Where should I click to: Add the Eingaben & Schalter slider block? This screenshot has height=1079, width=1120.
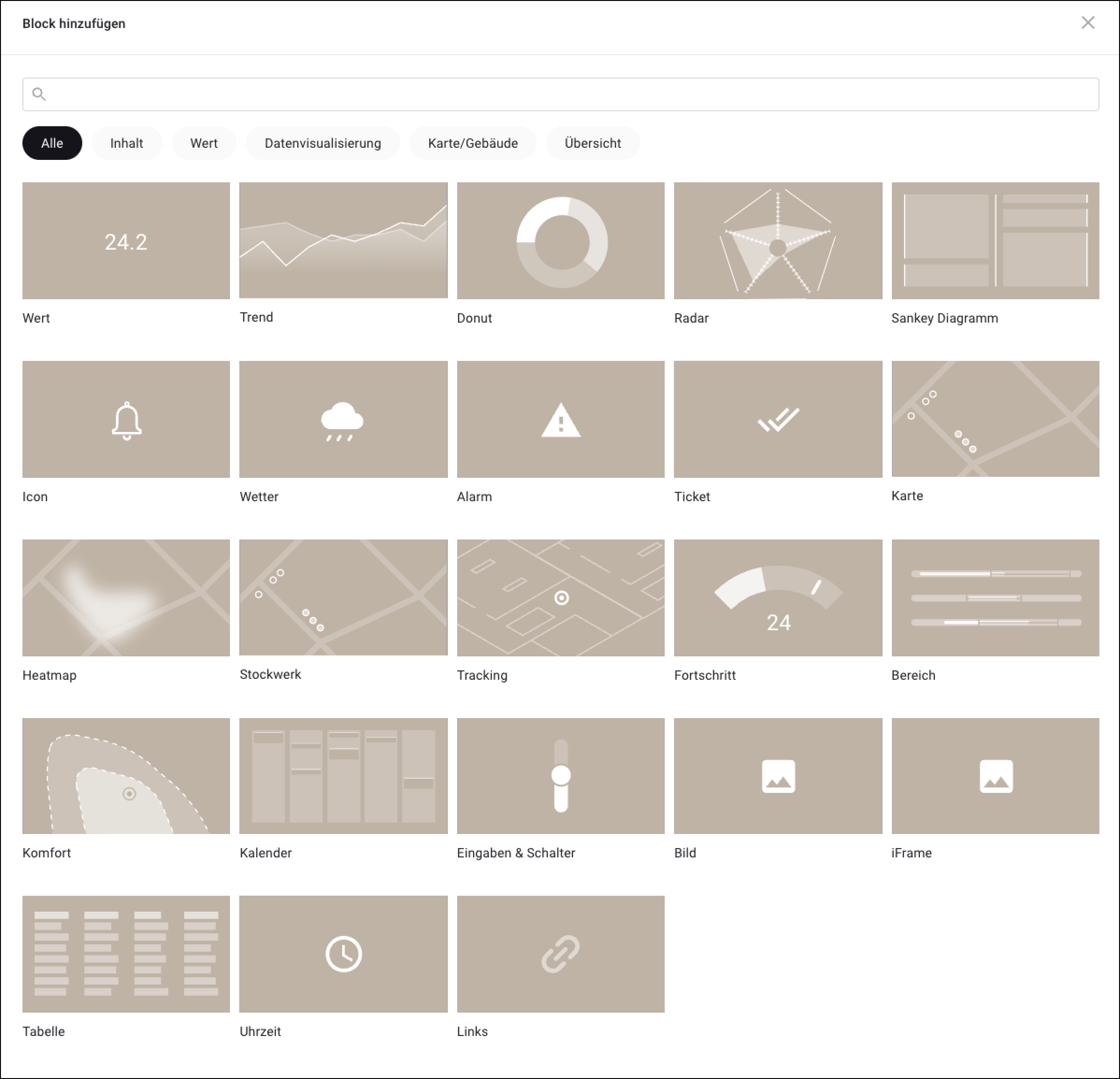(560, 776)
